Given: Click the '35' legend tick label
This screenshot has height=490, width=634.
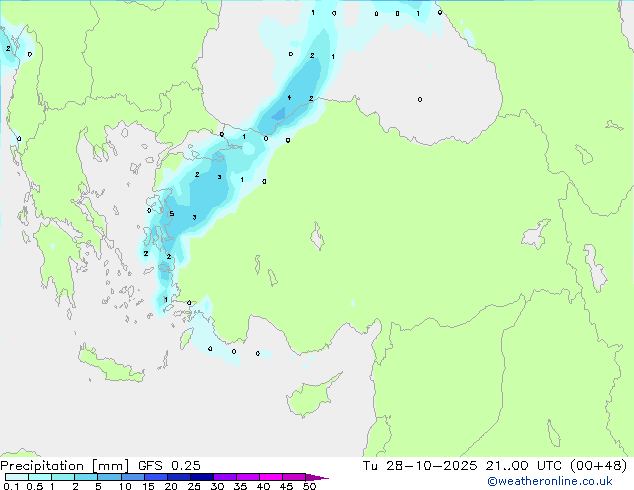Looking at the screenshot, I should (x=240, y=486).
